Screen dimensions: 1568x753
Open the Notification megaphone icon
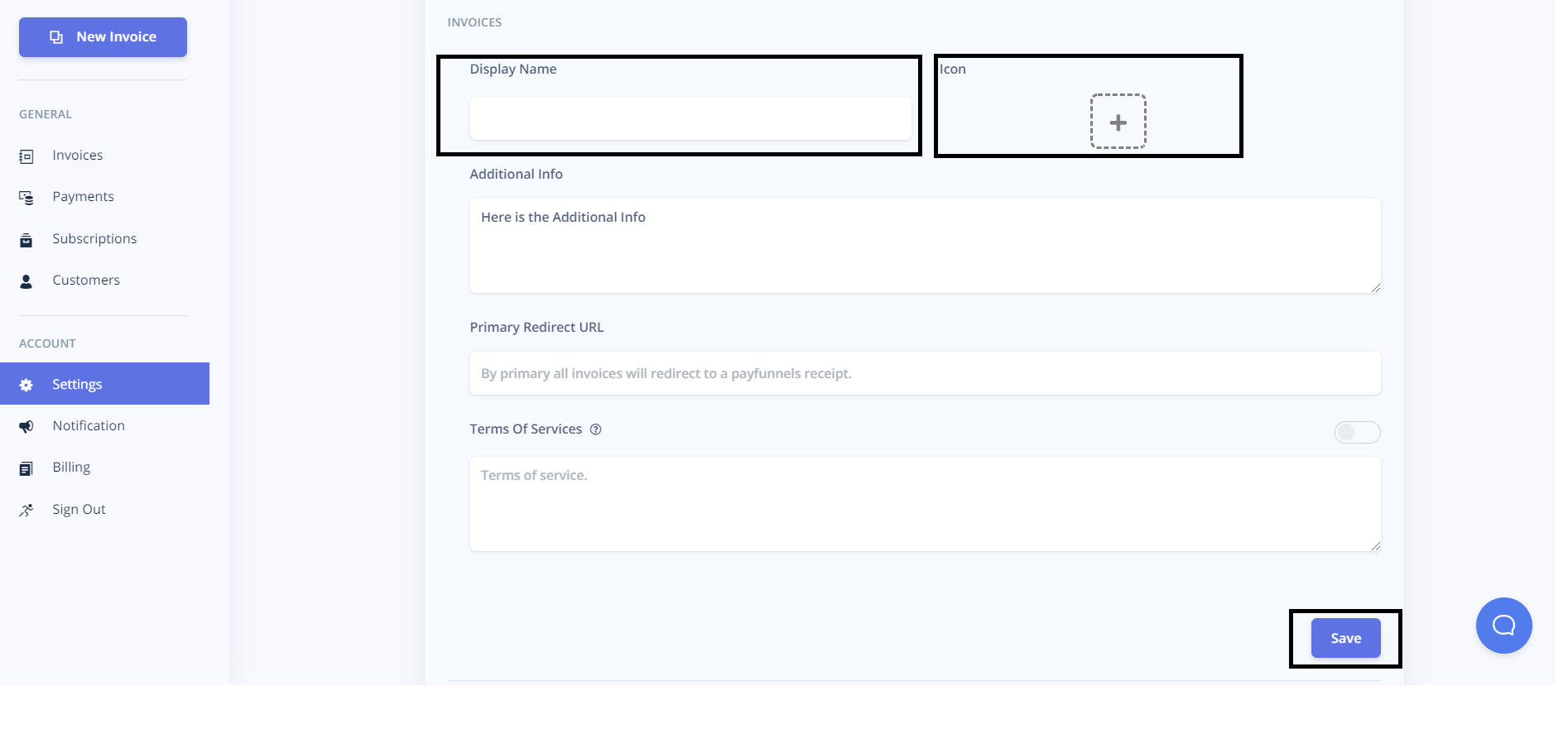tap(26, 426)
